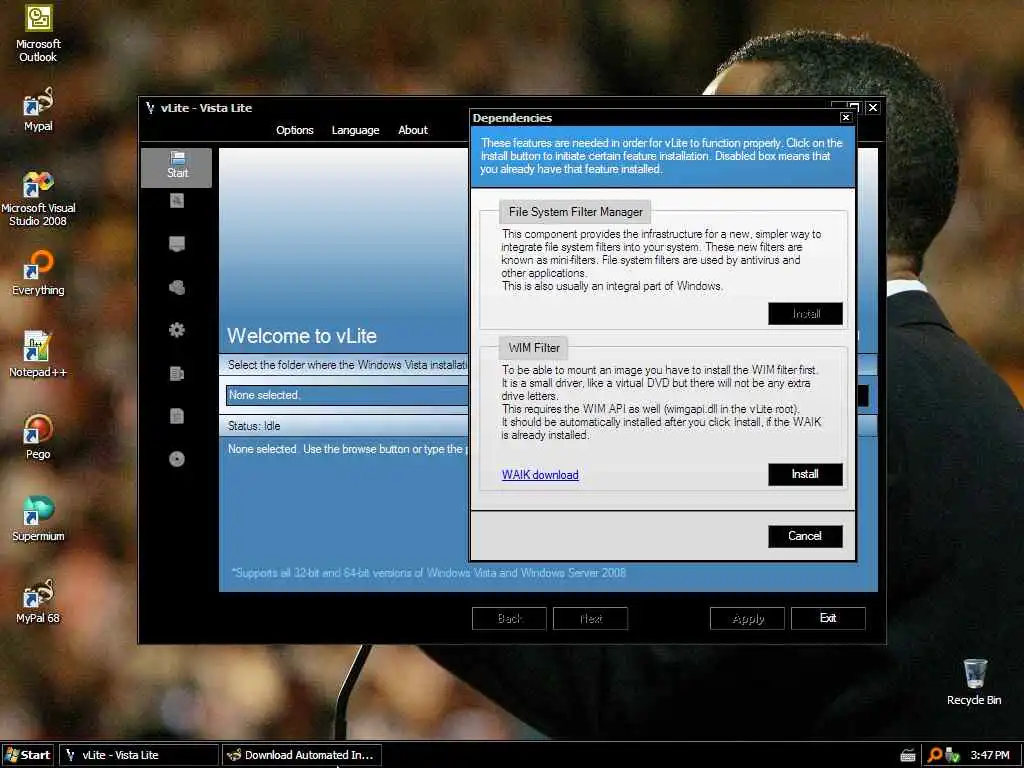This screenshot has width=1024, height=768.
Task: Click the File System Filter Manager group label
Action: (575, 212)
